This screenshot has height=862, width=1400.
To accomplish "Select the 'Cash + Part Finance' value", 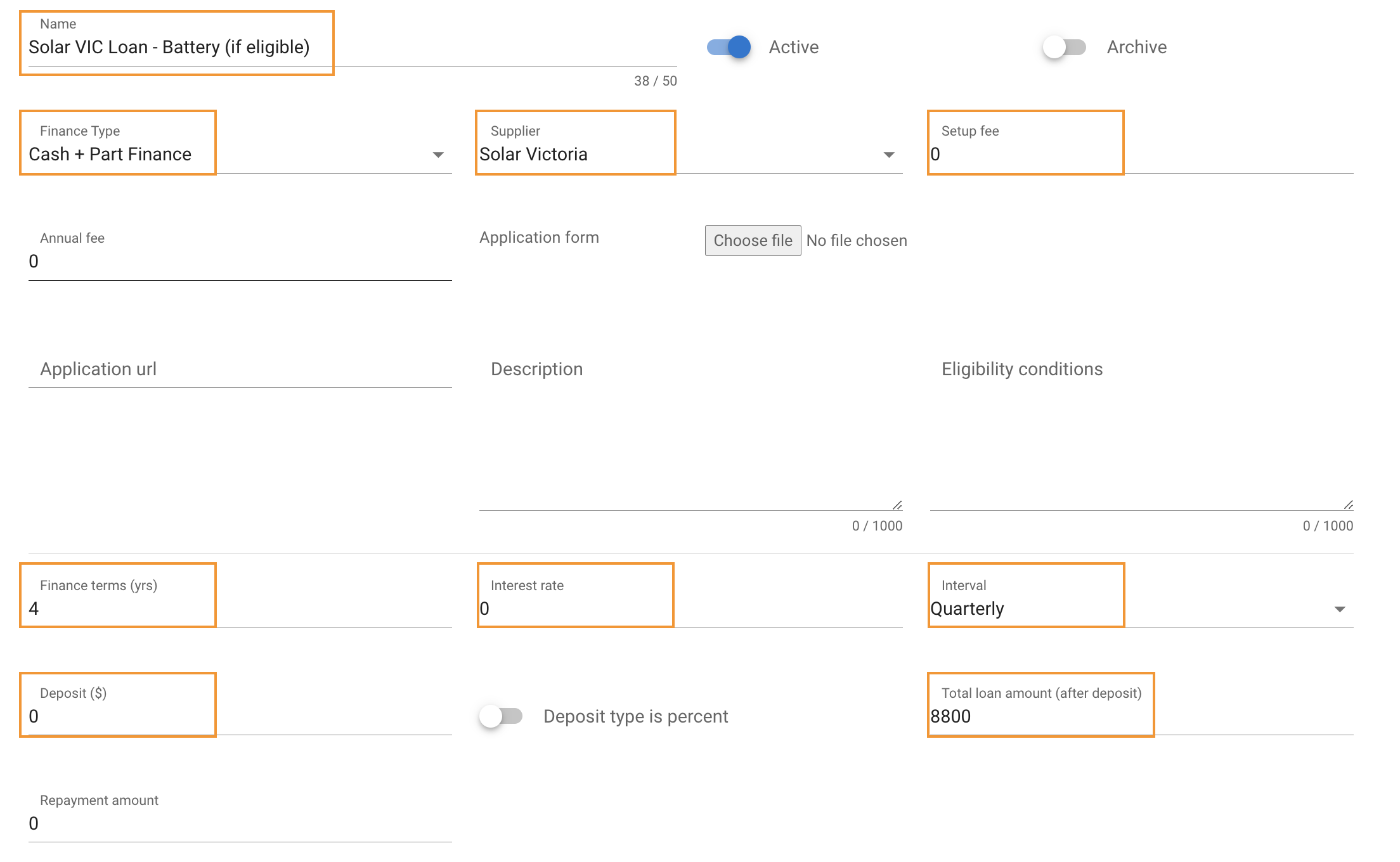I will point(110,154).
